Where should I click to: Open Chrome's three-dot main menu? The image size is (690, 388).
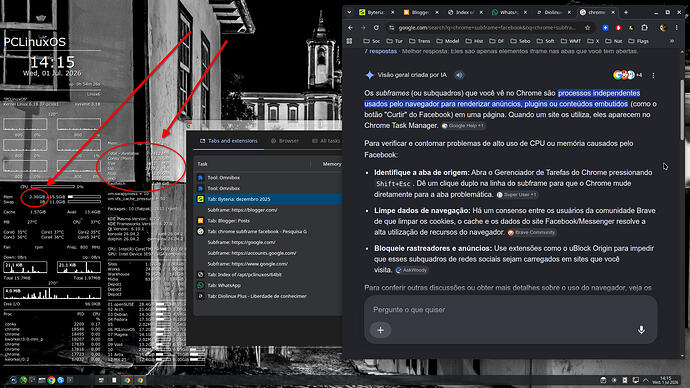677,28
